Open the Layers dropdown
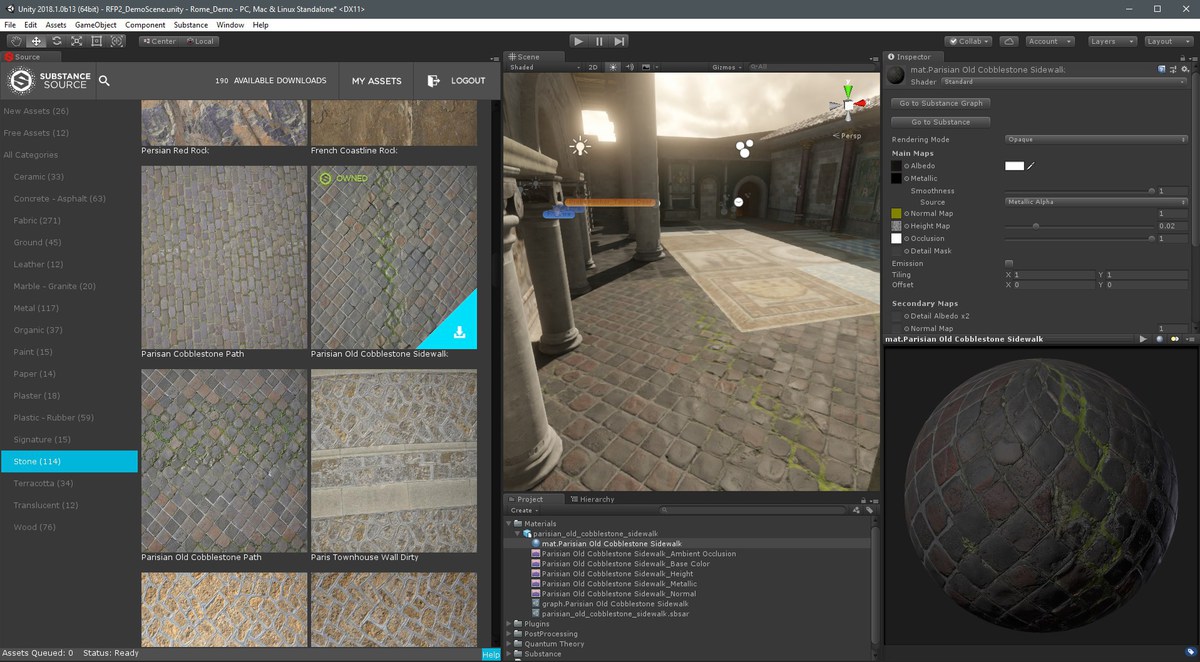1200x662 pixels. (x=1112, y=41)
